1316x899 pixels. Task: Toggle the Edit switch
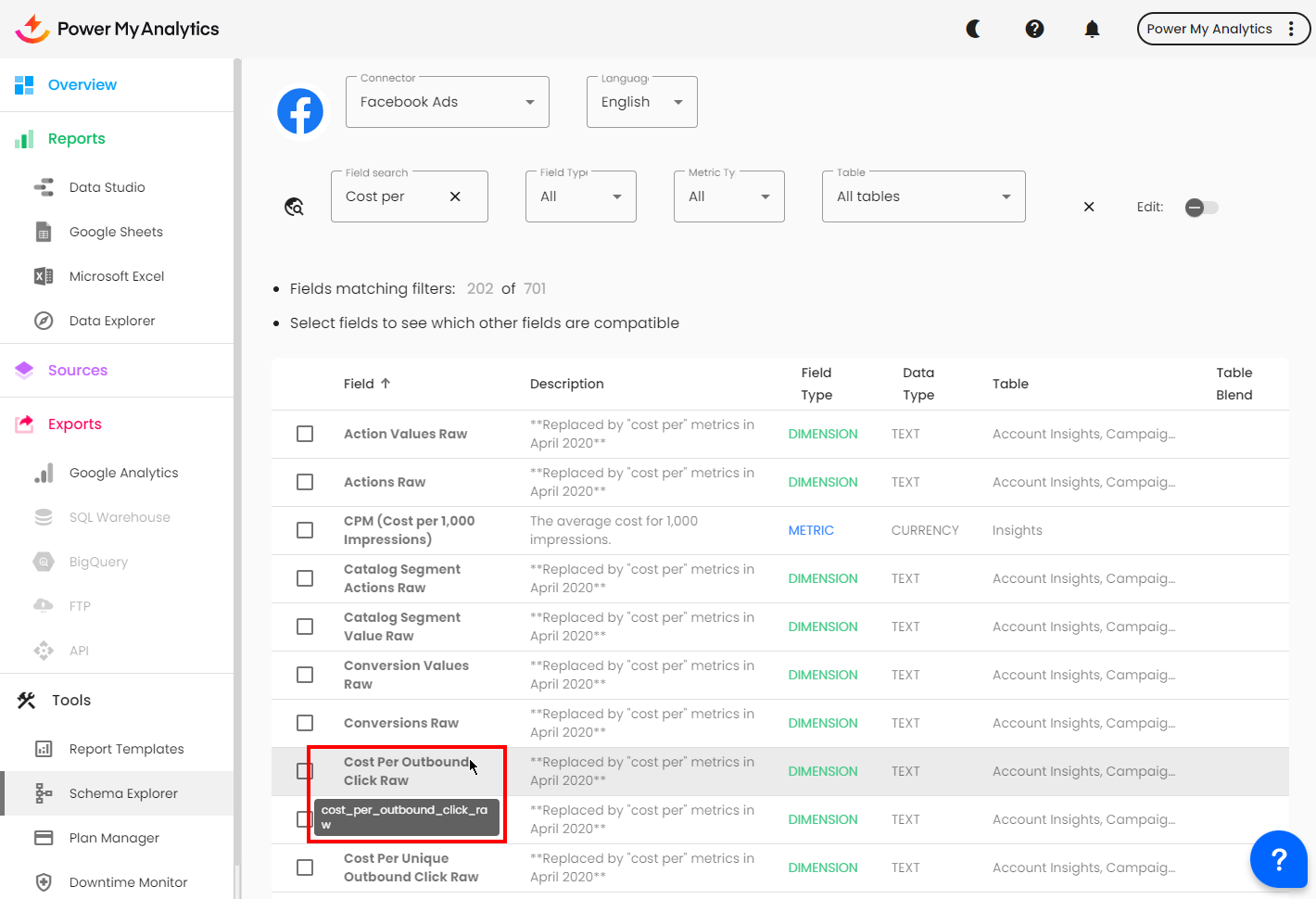point(1201,208)
